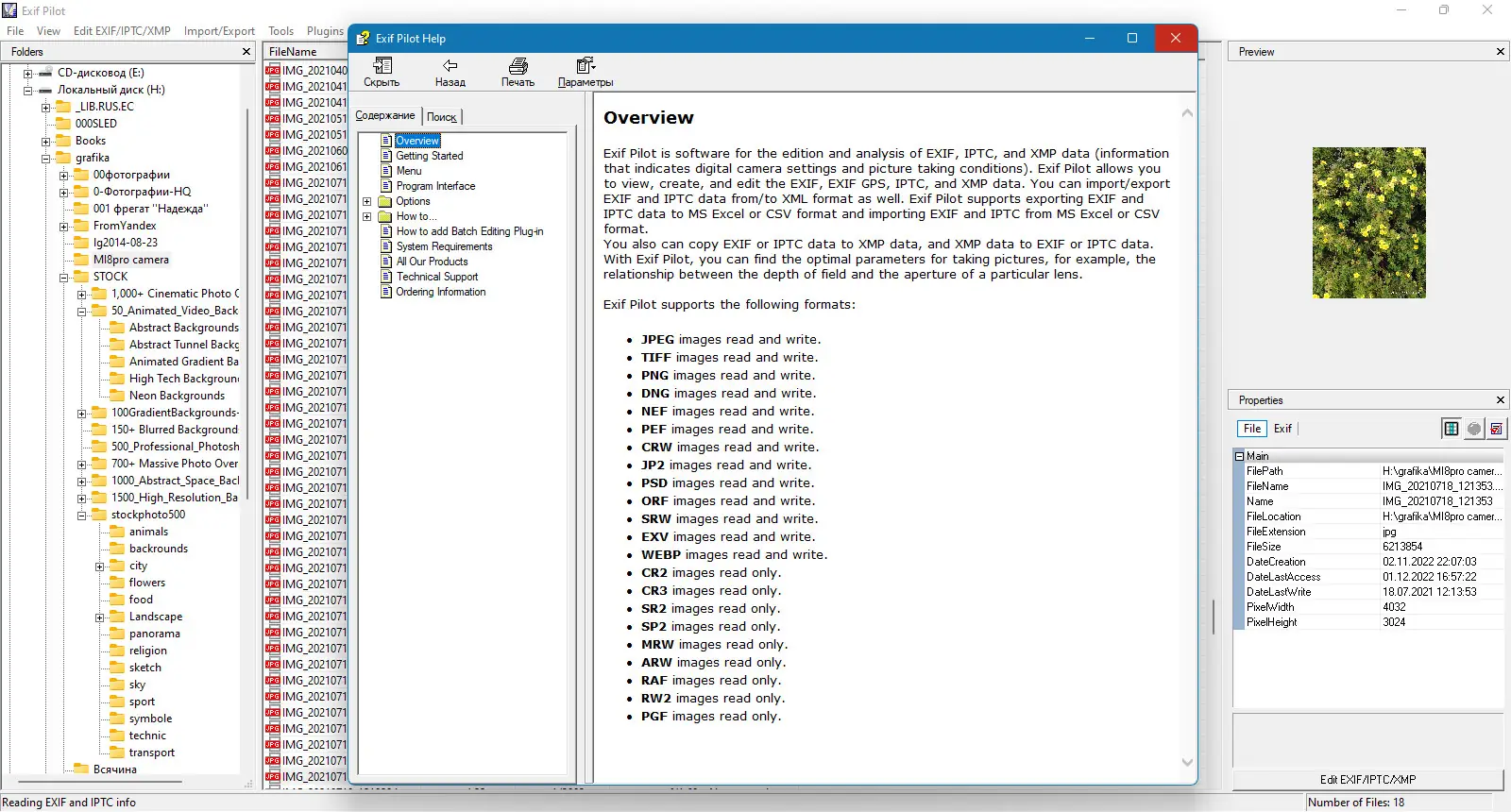
Task: Open the Tools menu
Action: coord(280,31)
